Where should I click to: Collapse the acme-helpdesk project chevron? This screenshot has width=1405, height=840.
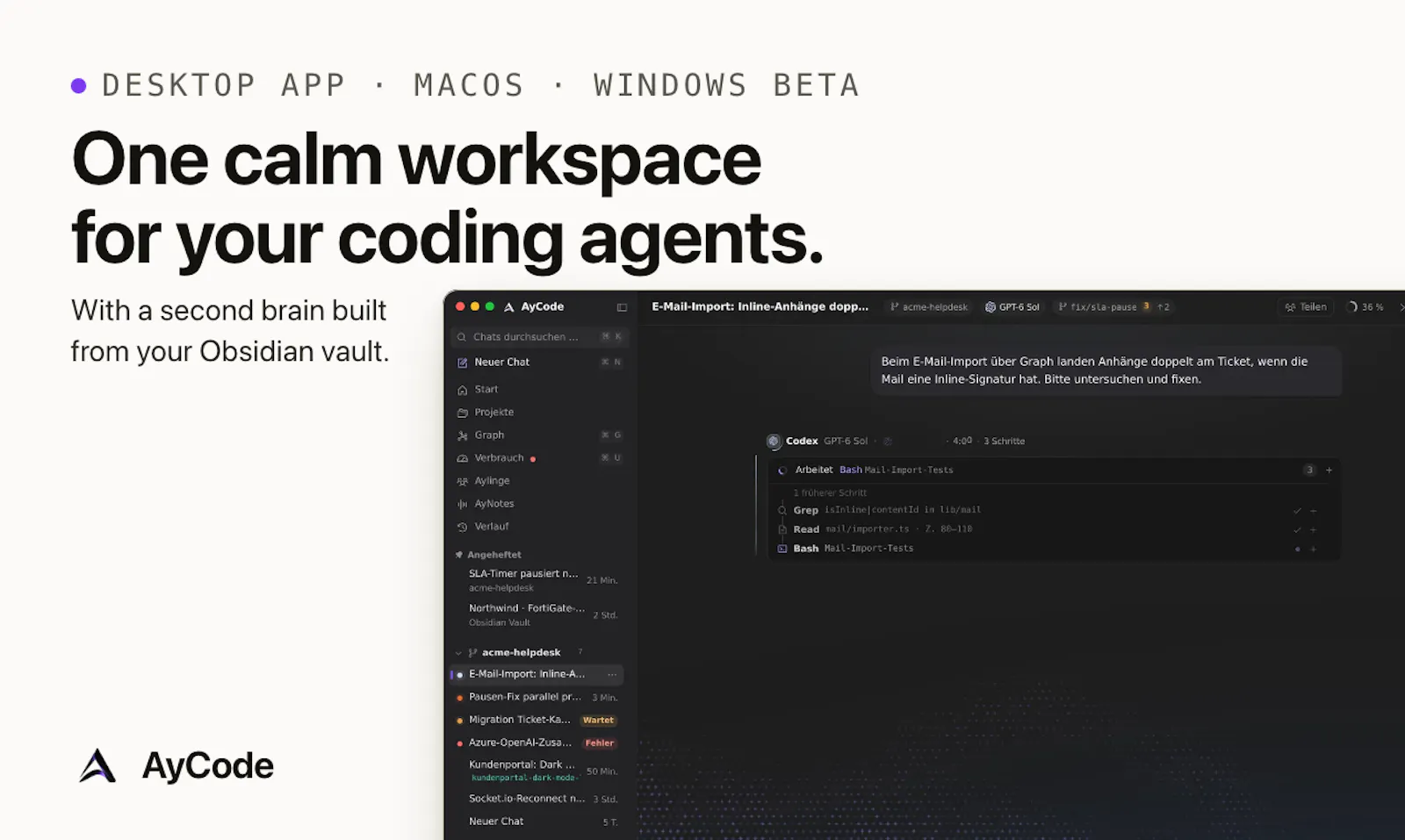click(x=458, y=653)
